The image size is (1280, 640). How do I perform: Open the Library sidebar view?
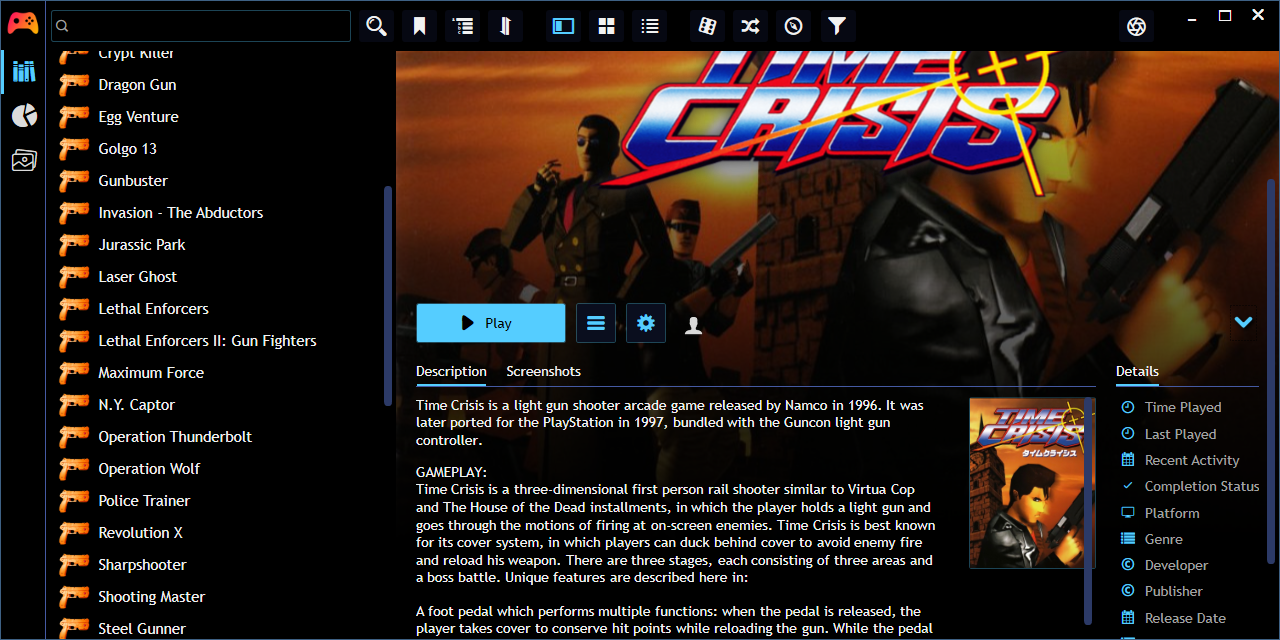coord(24,71)
